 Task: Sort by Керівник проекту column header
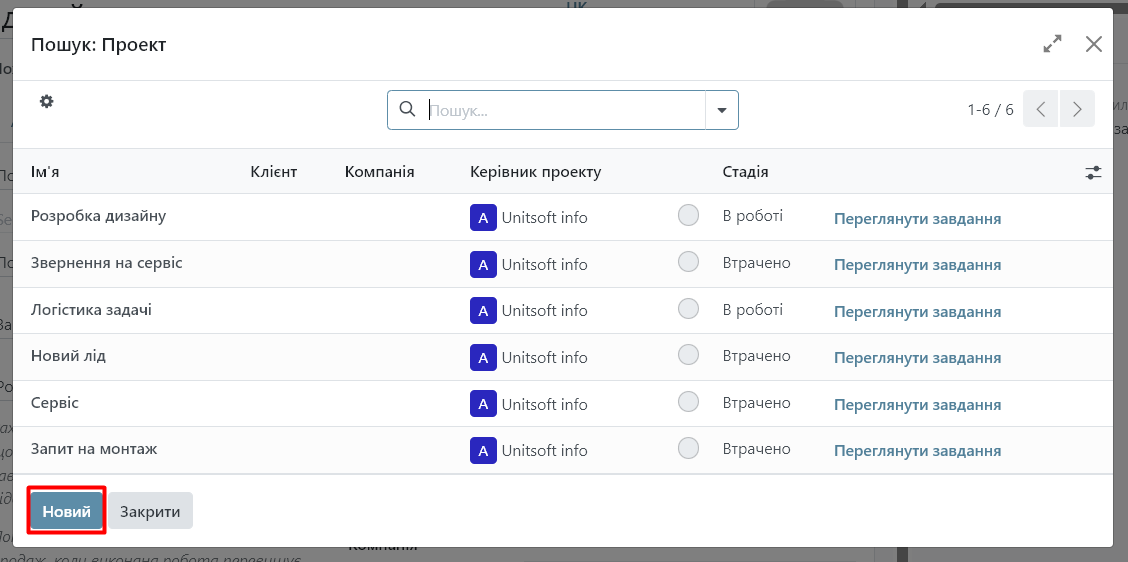tap(535, 172)
